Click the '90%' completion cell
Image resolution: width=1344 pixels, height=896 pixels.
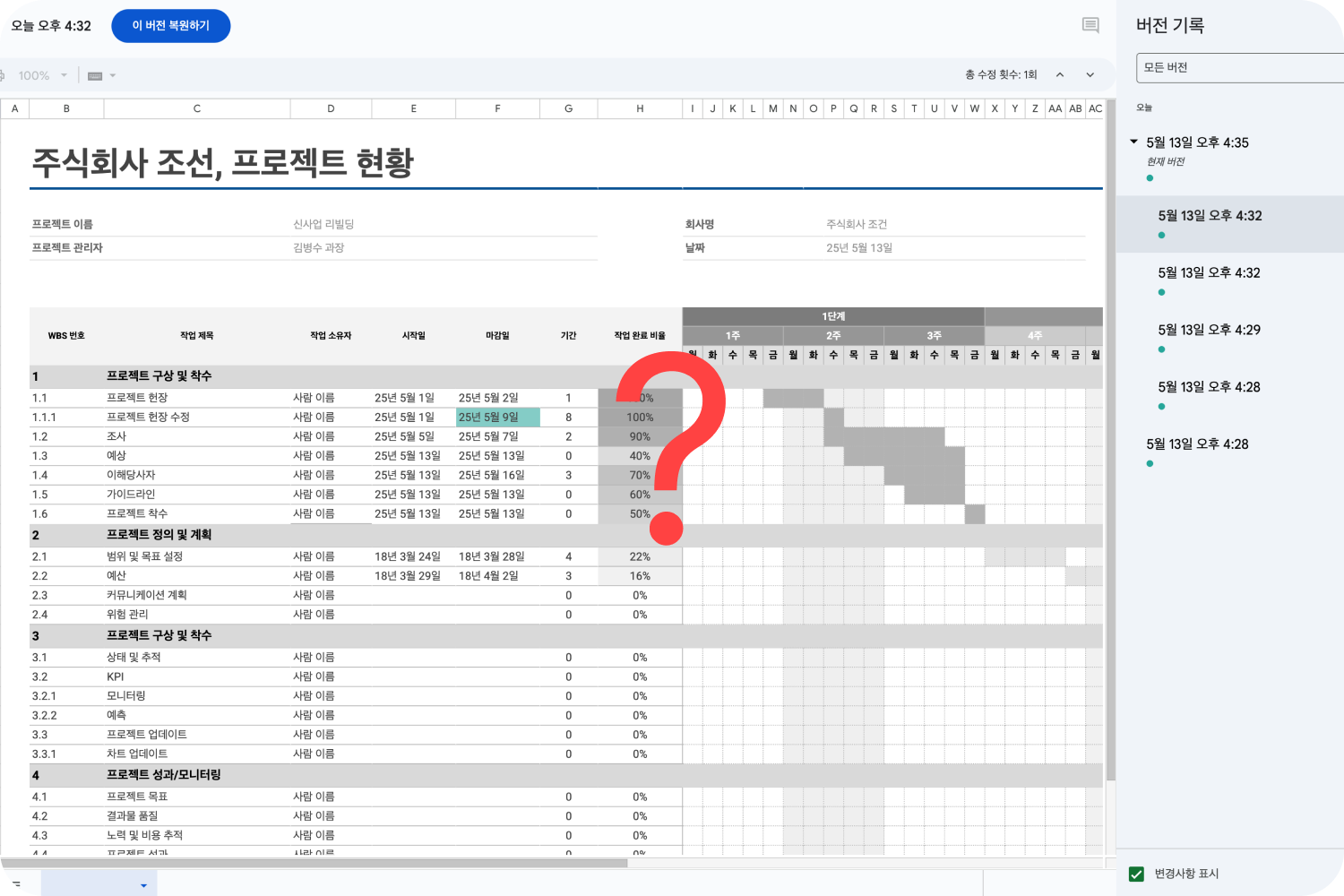pos(640,436)
